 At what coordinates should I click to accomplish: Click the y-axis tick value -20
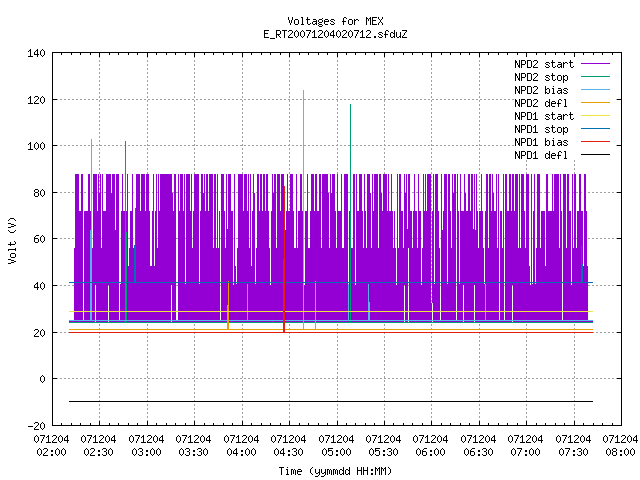36,426
